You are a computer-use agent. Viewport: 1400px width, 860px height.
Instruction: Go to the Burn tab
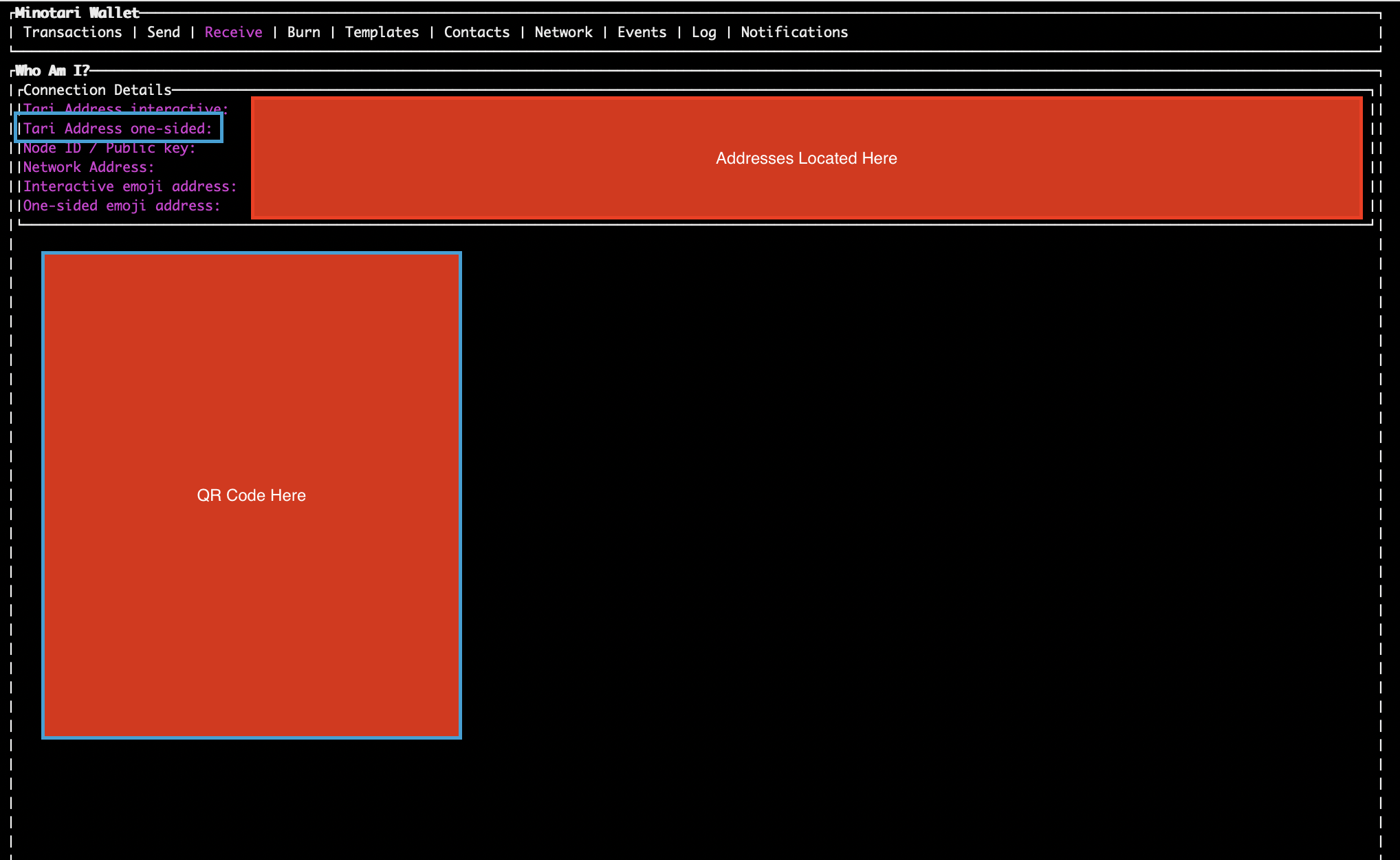303,32
